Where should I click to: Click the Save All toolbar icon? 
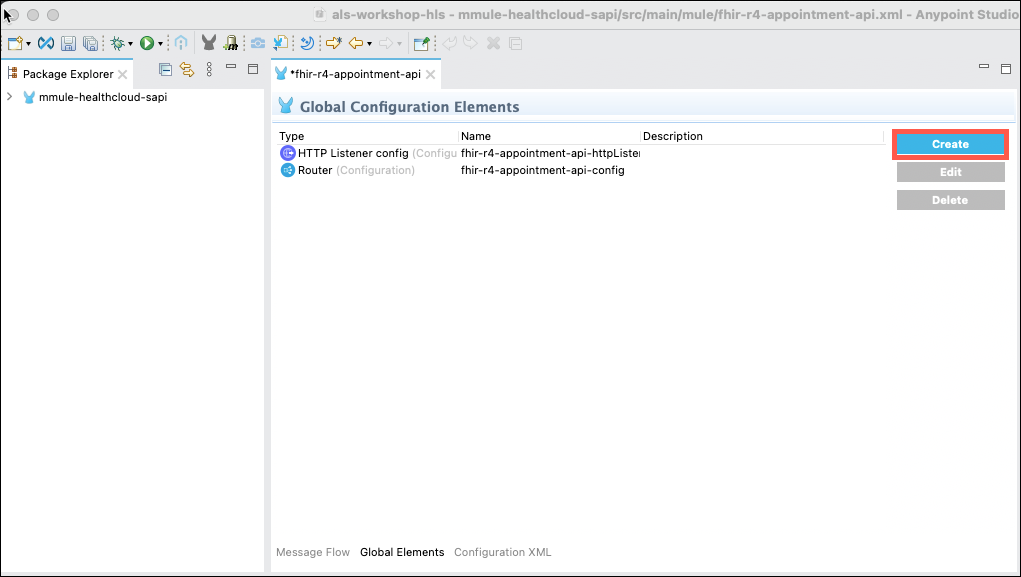pos(90,44)
